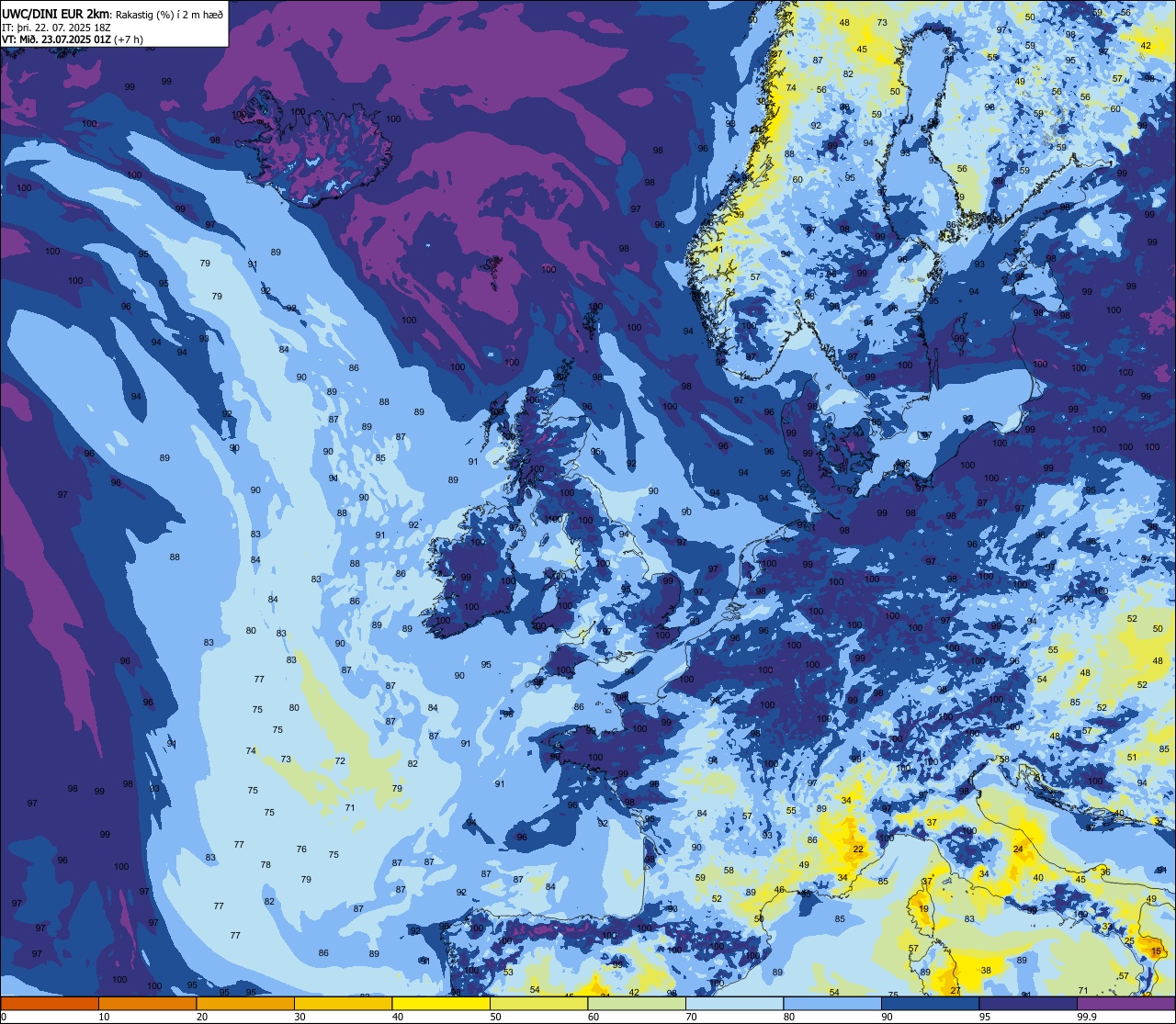Click the humidity value 24 over central Italy
Image resolution: width=1176 pixels, height=1024 pixels.
click(1018, 850)
